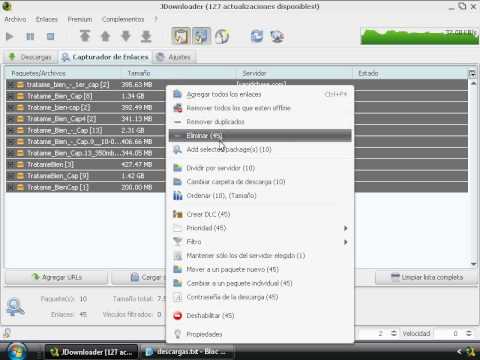Switch to the Capturador de Enlaces tab

click(105, 57)
